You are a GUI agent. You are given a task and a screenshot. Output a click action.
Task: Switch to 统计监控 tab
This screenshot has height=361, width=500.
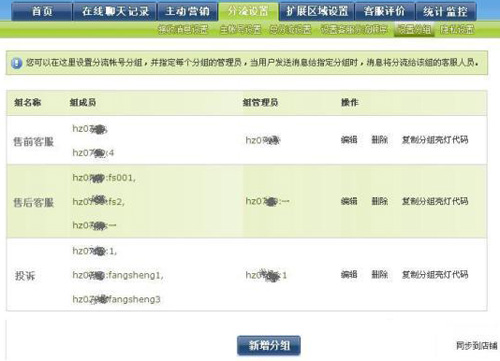point(446,11)
